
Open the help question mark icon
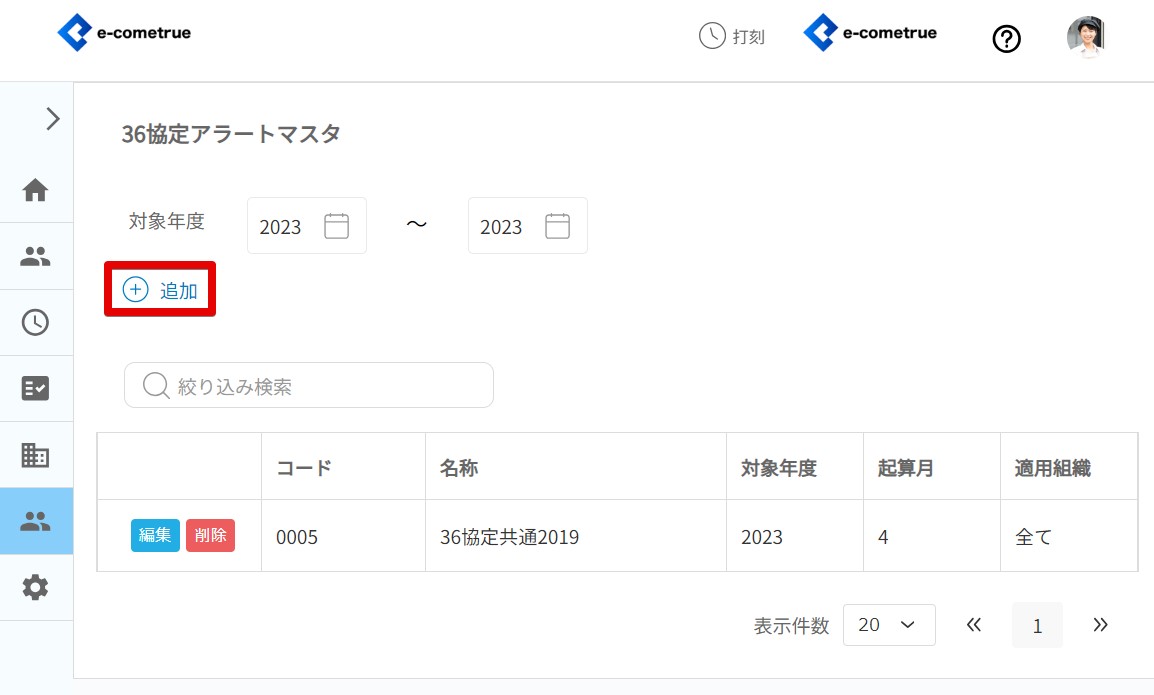coord(1006,39)
